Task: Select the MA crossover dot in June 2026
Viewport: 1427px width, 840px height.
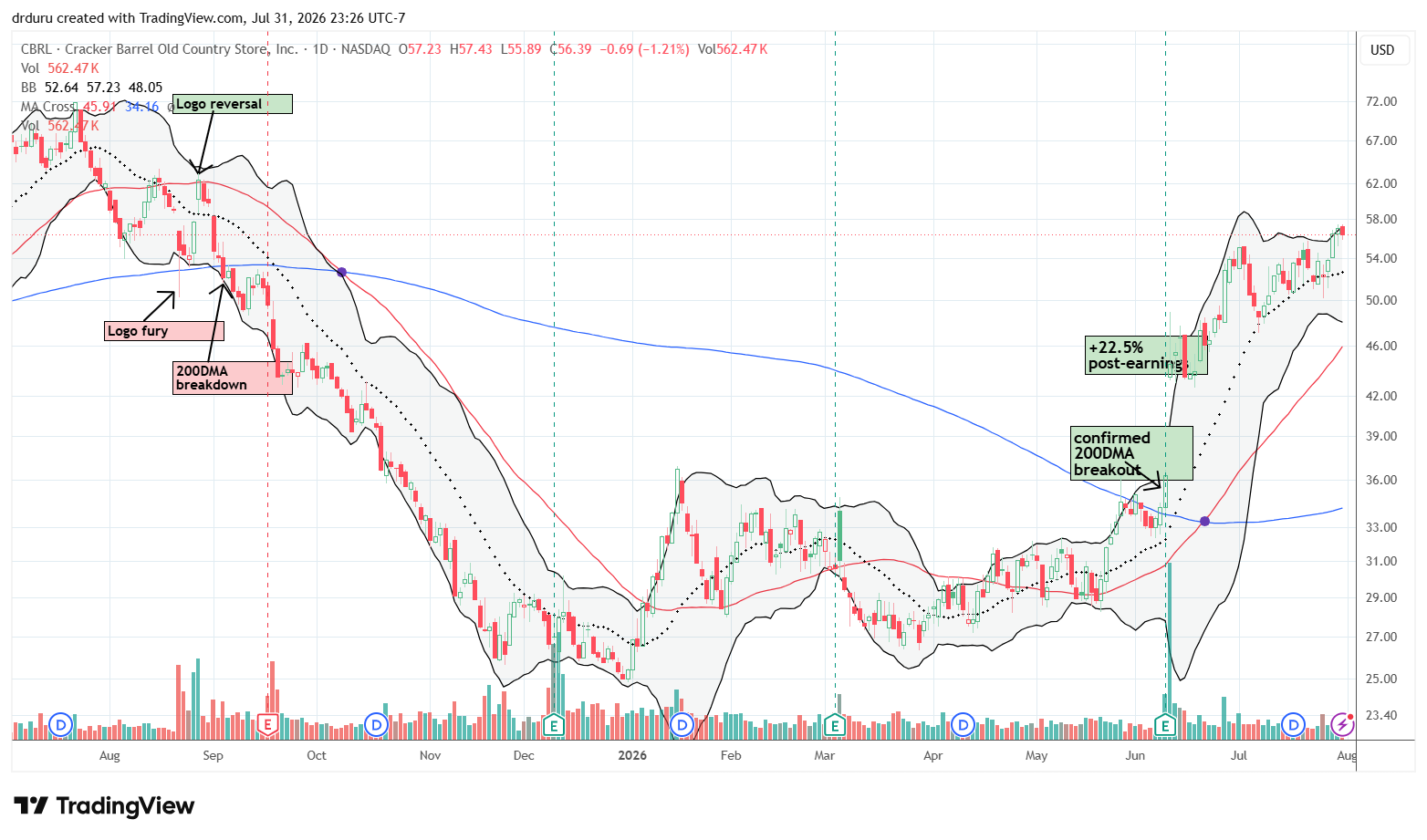Action: pyautogui.click(x=1205, y=521)
